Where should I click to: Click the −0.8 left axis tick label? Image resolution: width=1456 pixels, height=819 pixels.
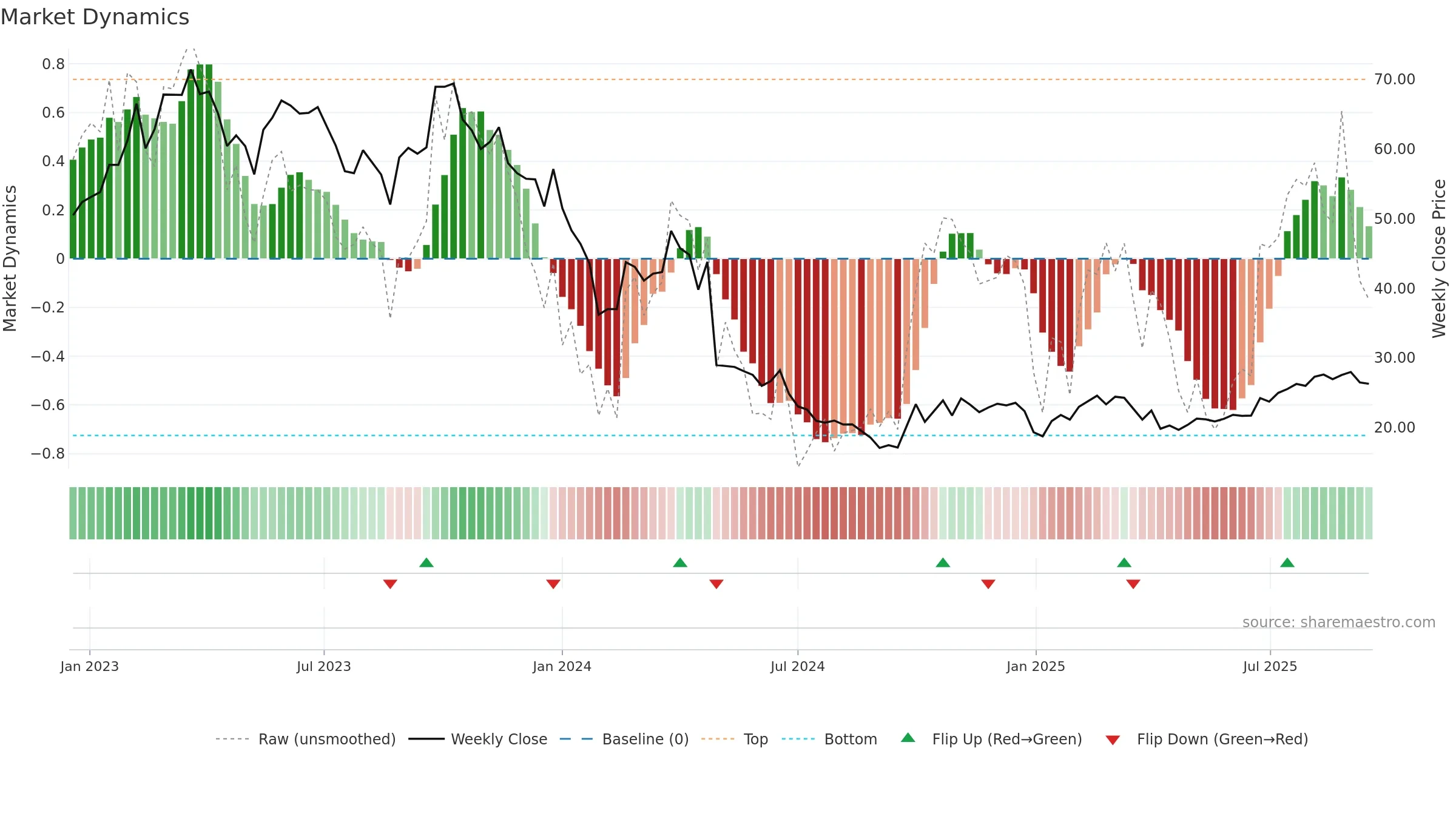(48, 454)
